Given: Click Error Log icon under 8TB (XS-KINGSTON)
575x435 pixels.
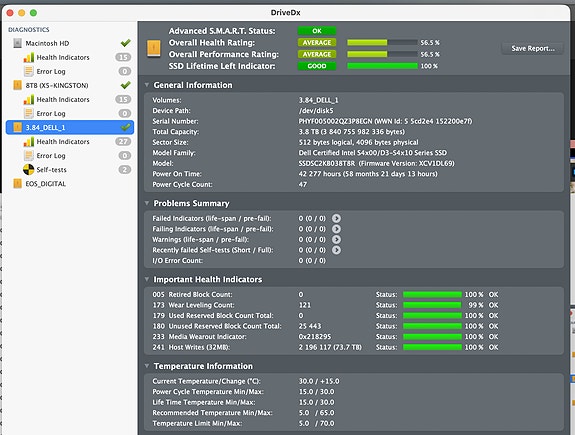Looking at the screenshot, I should click(x=29, y=113).
